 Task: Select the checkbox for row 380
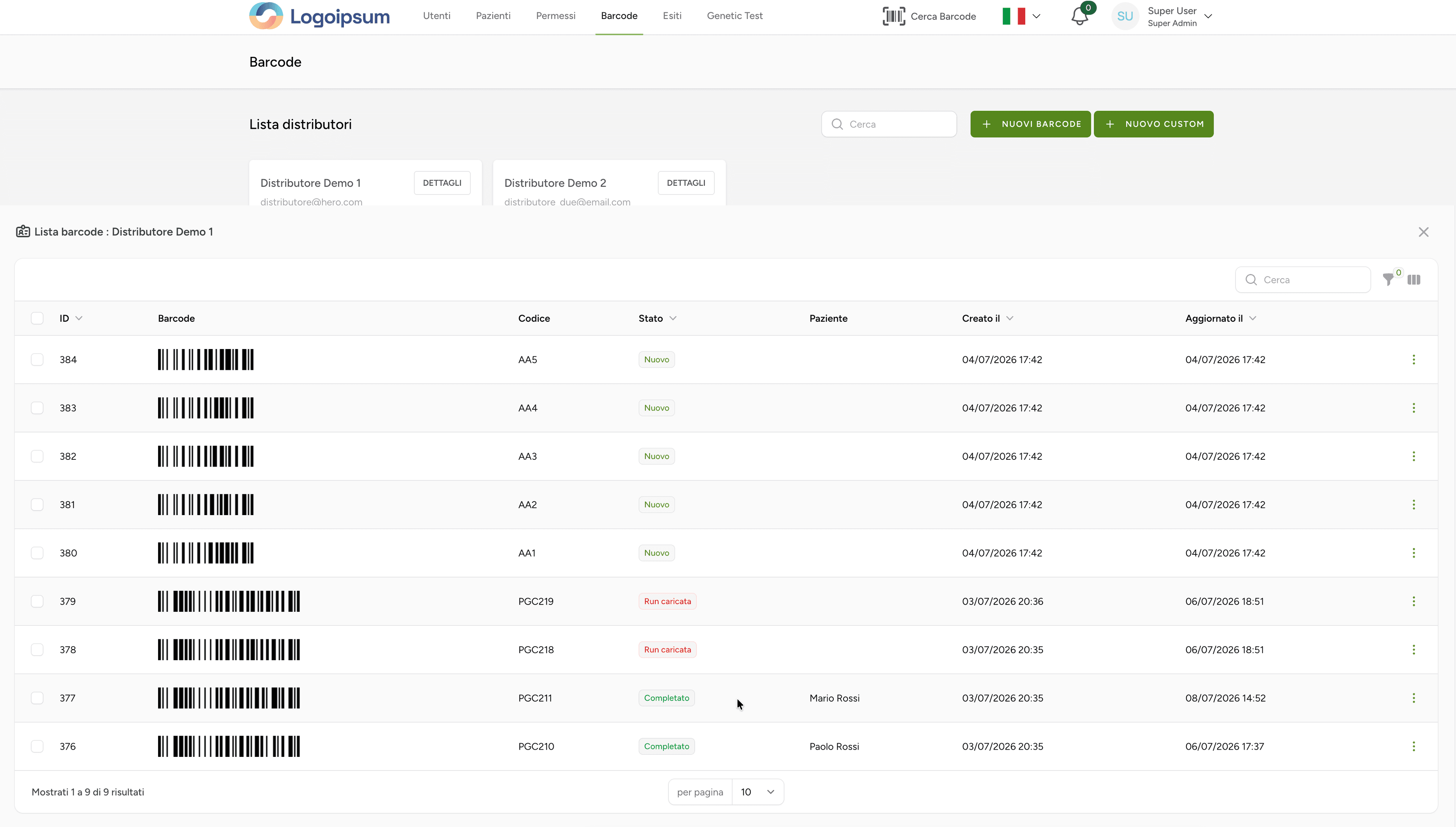(x=37, y=553)
